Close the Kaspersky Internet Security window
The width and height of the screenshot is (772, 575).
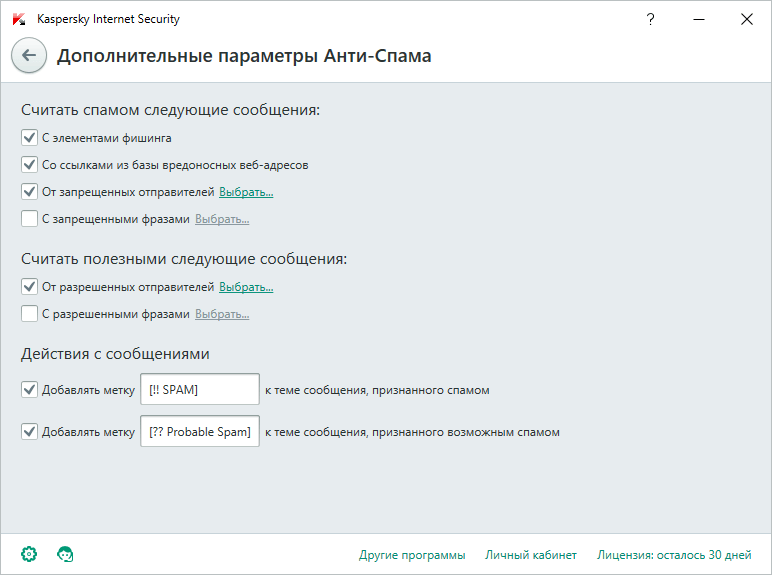pyautogui.click(x=747, y=19)
